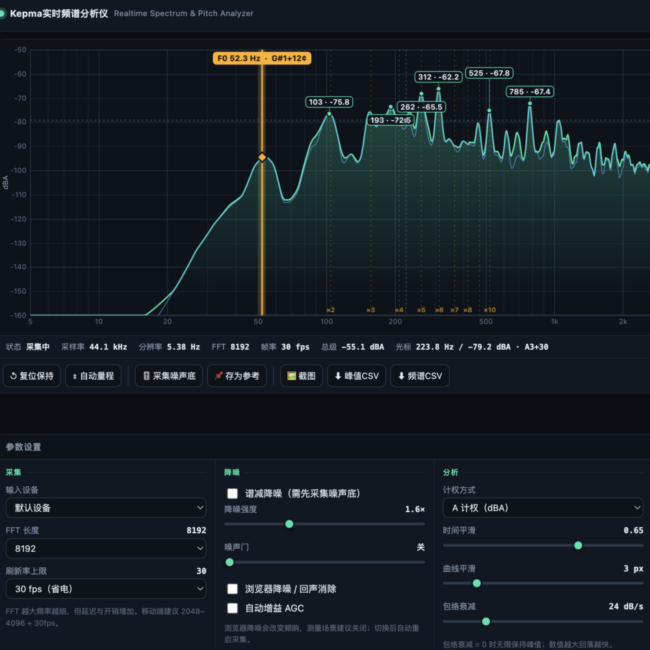The height and width of the screenshot is (650, 650).
Task: Click the 785 · -67.4 peak label
Action: 530,92
